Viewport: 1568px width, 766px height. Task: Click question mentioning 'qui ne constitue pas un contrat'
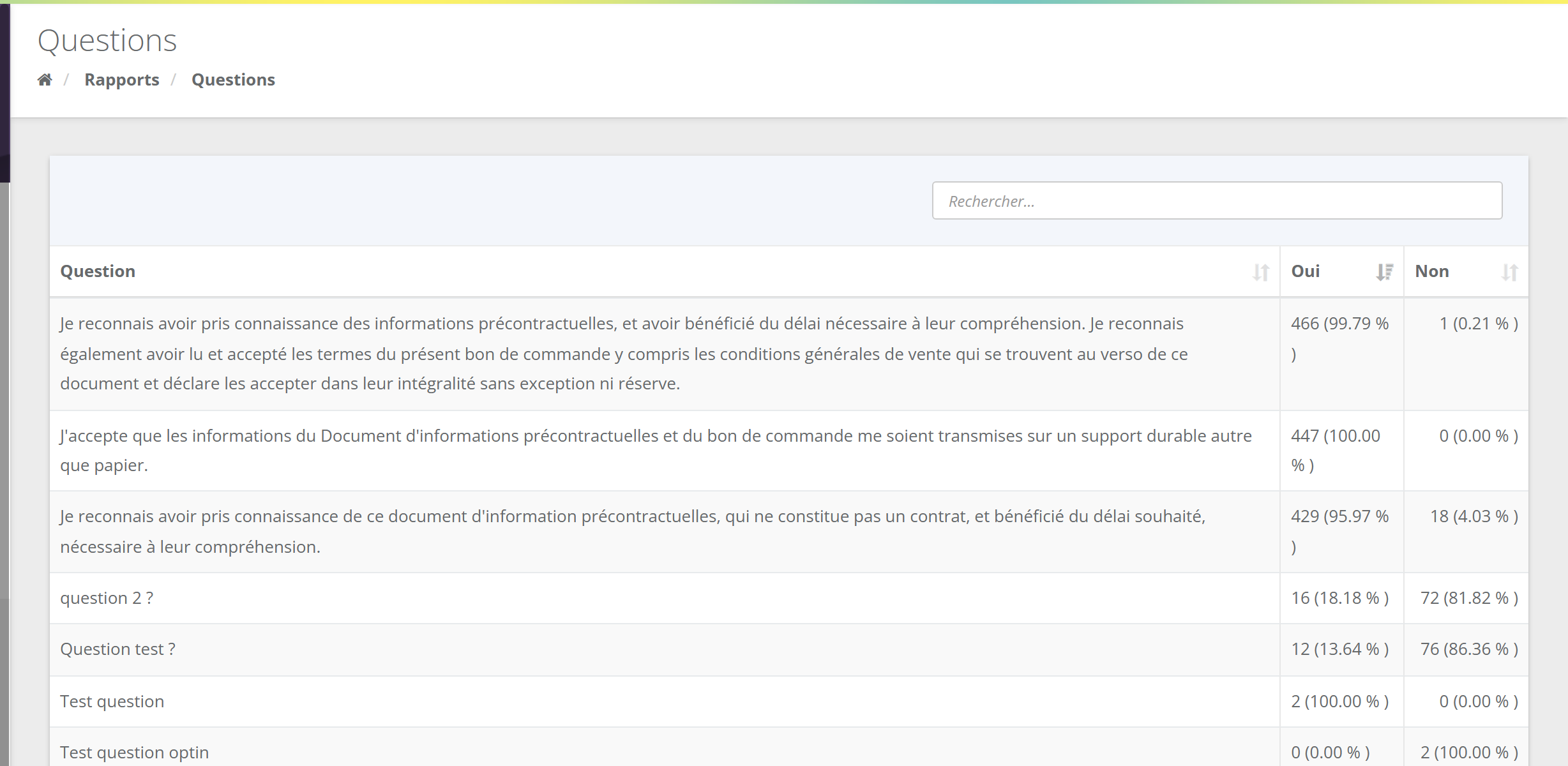click(633, 531)
